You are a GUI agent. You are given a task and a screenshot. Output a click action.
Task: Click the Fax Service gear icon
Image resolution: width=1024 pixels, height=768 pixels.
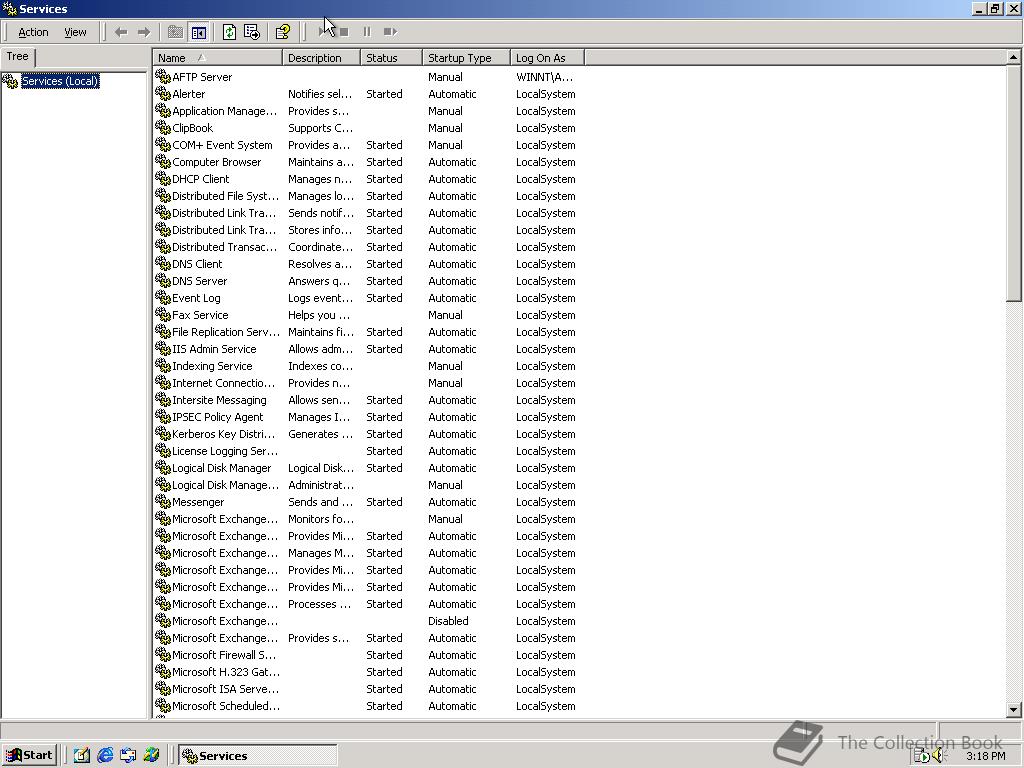click(163, 314)
